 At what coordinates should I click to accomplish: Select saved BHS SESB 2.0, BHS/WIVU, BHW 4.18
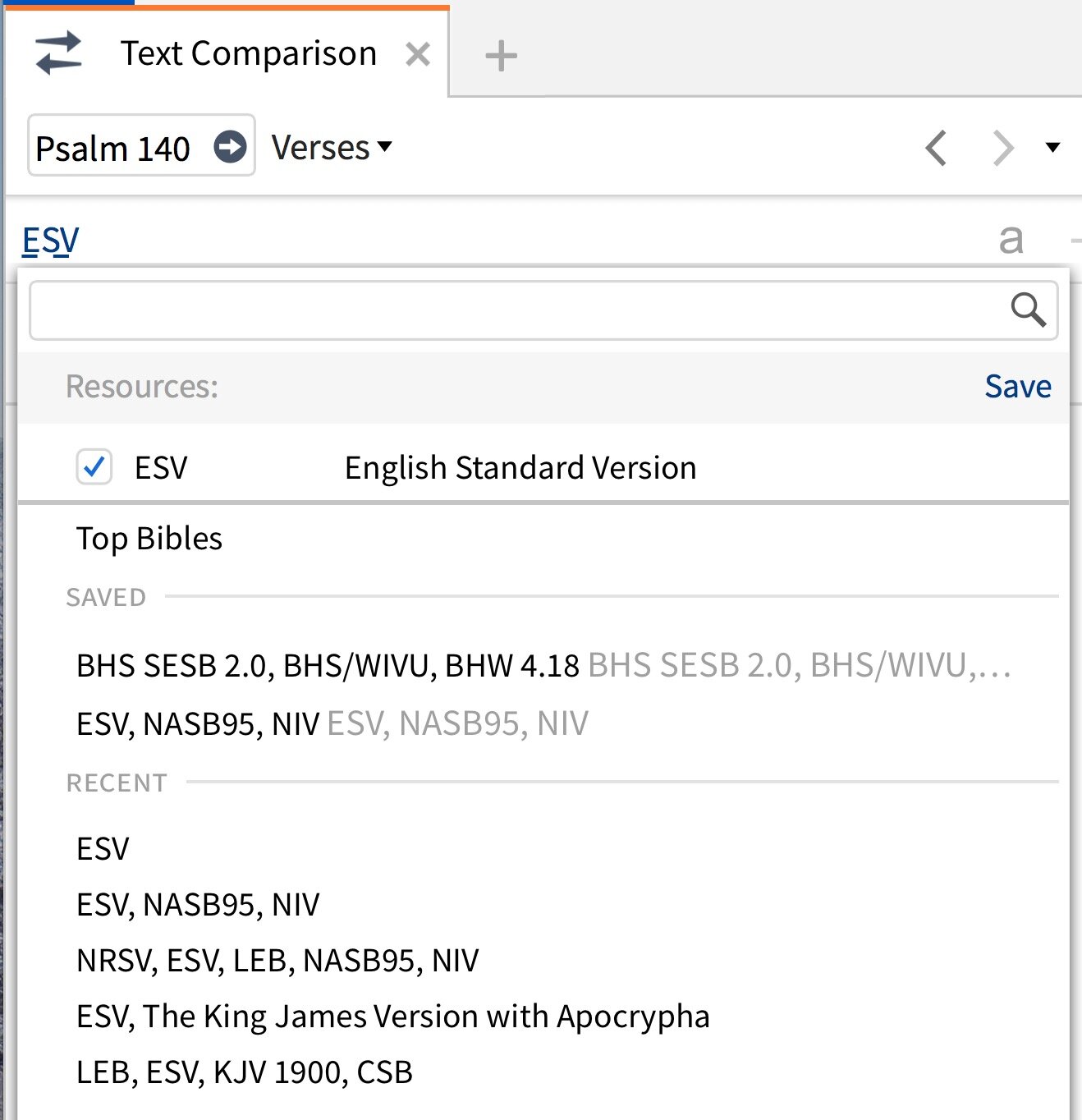[543, 665]
